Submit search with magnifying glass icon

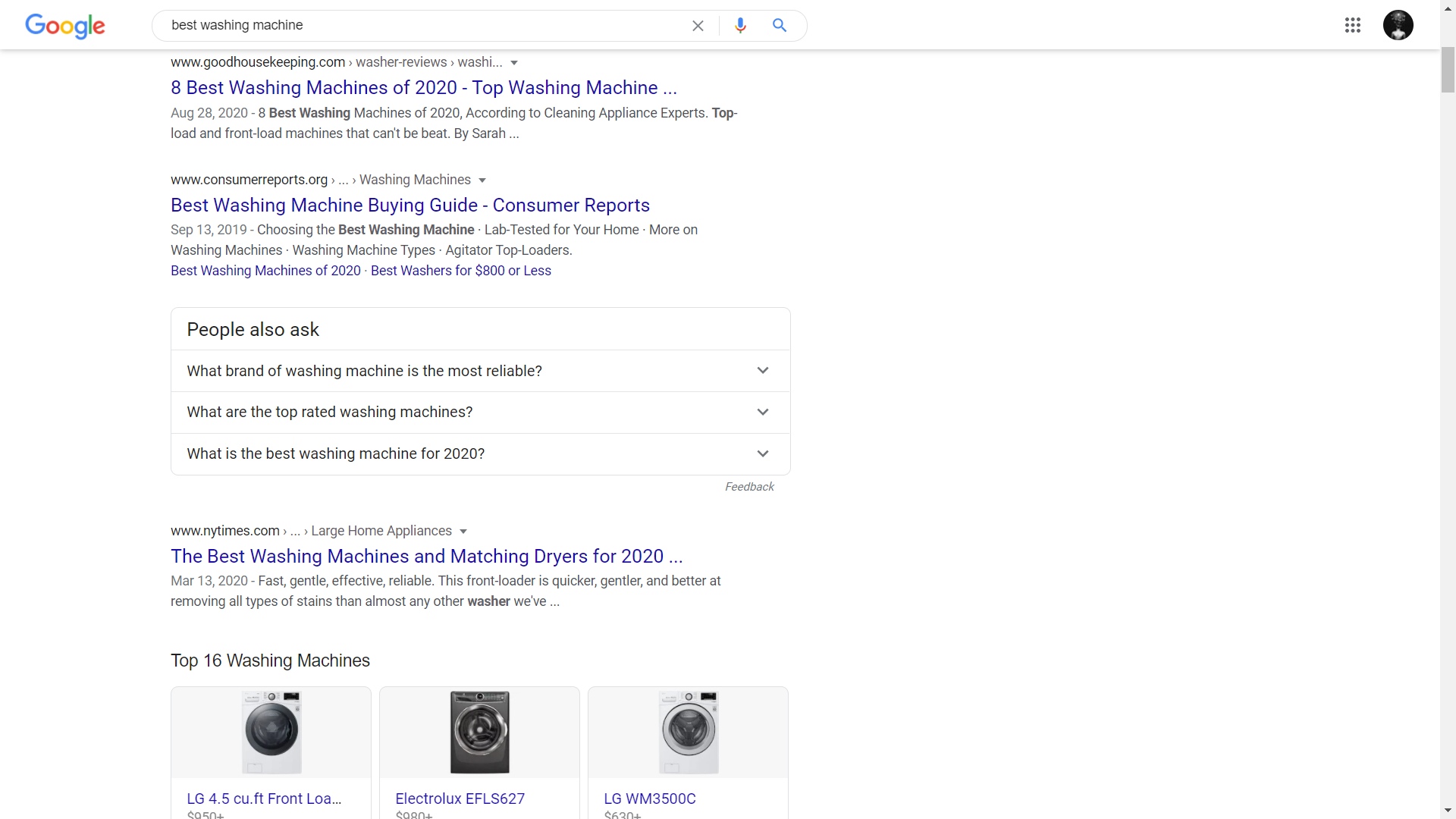pos(780,25)
